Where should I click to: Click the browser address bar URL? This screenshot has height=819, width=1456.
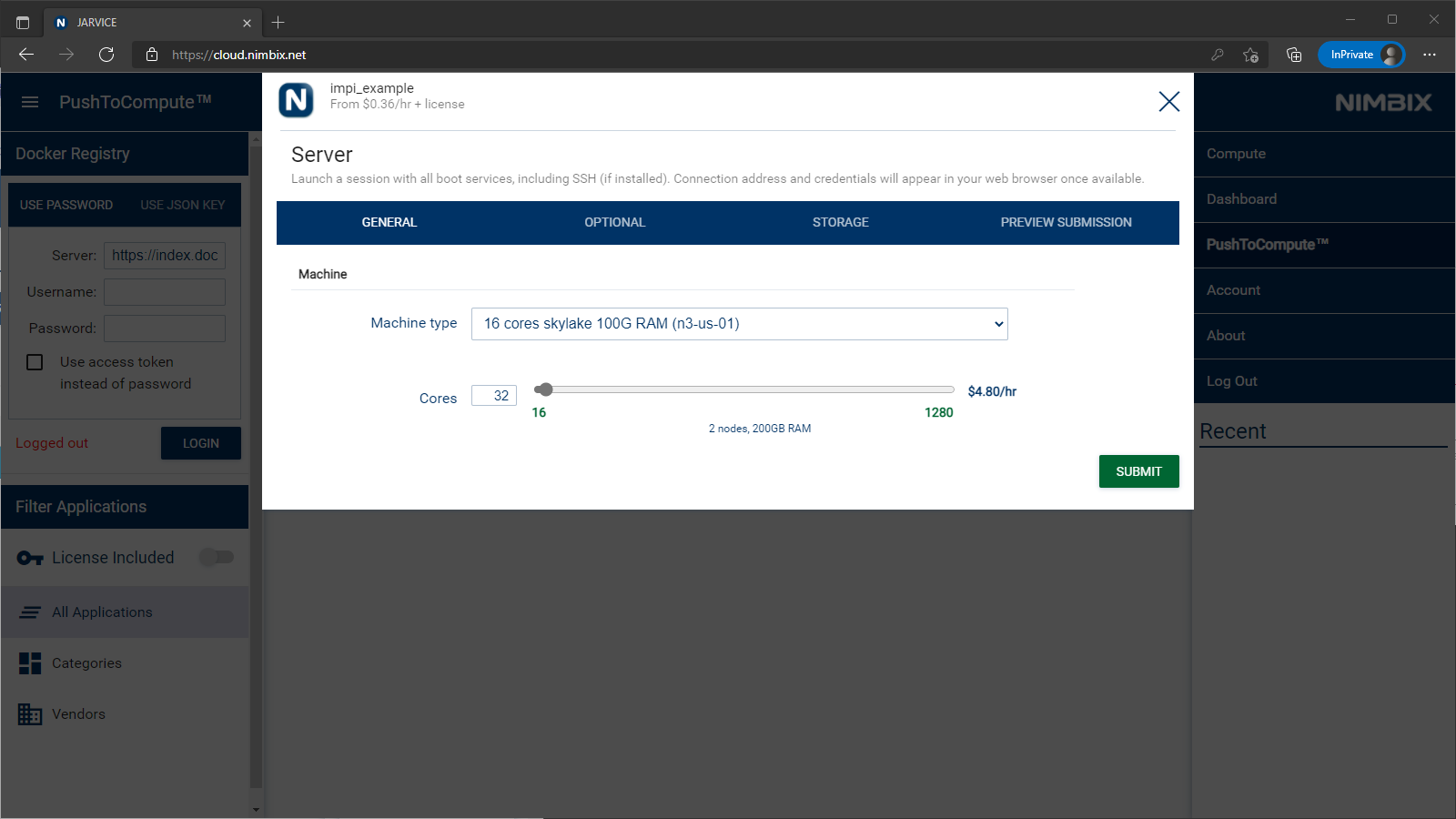point(238,55)
